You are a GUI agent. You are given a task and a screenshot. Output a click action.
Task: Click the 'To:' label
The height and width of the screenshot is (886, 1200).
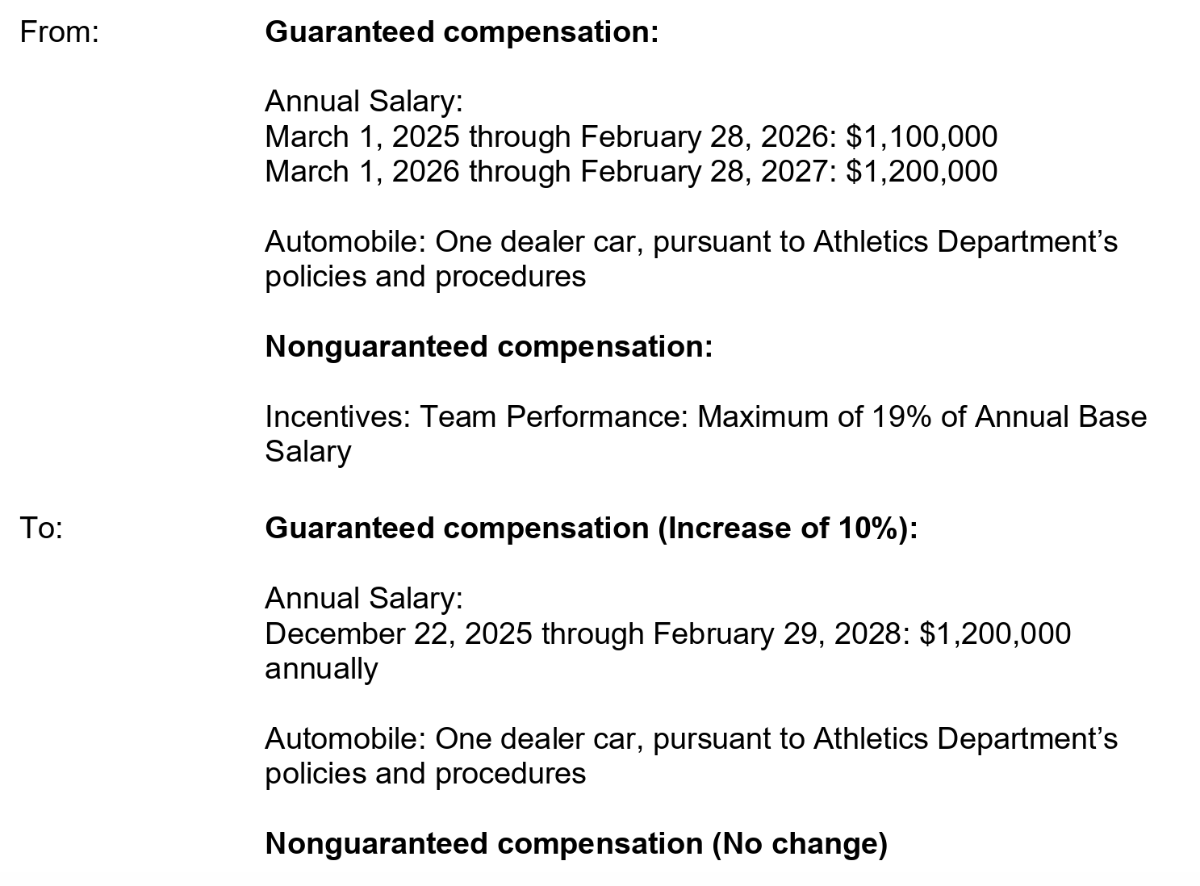[42, 528]
